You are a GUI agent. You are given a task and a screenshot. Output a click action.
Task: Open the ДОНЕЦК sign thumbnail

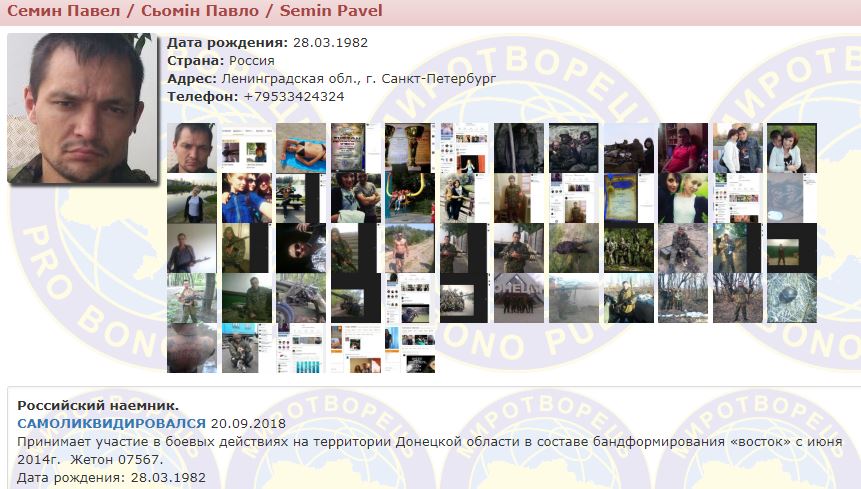tap(519, 298)
